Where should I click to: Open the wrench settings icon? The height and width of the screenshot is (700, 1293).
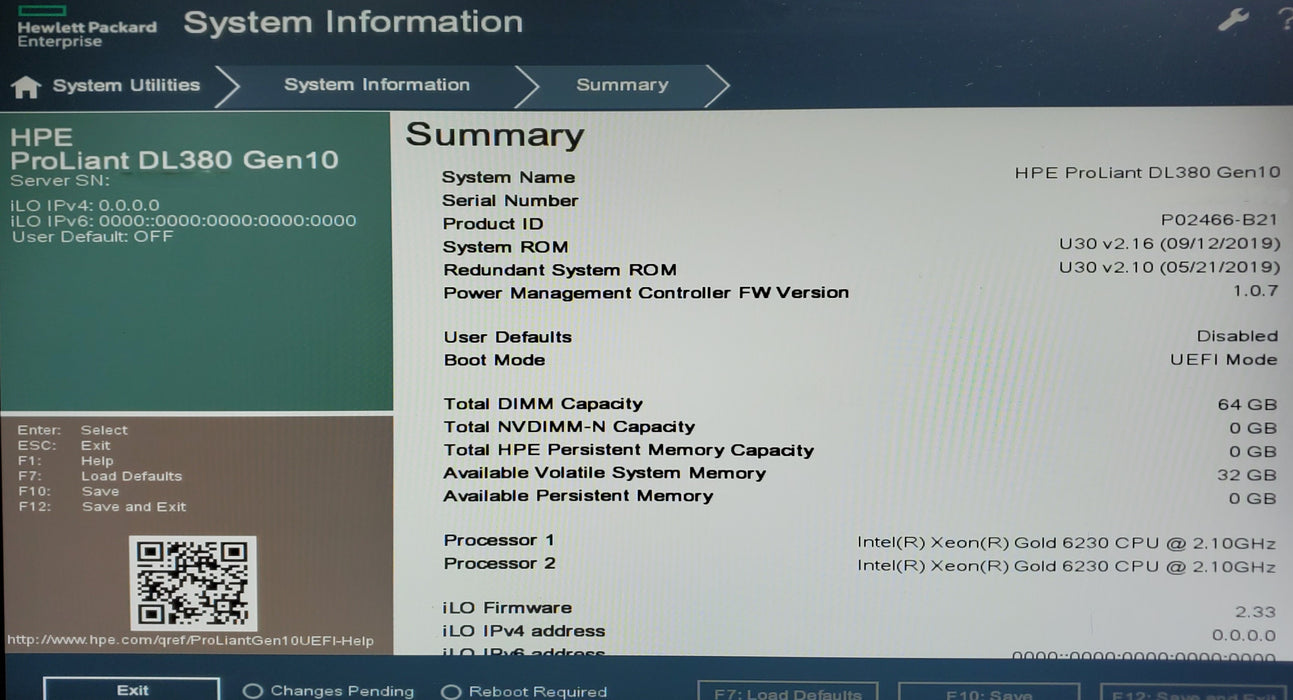pos(1234,21)
